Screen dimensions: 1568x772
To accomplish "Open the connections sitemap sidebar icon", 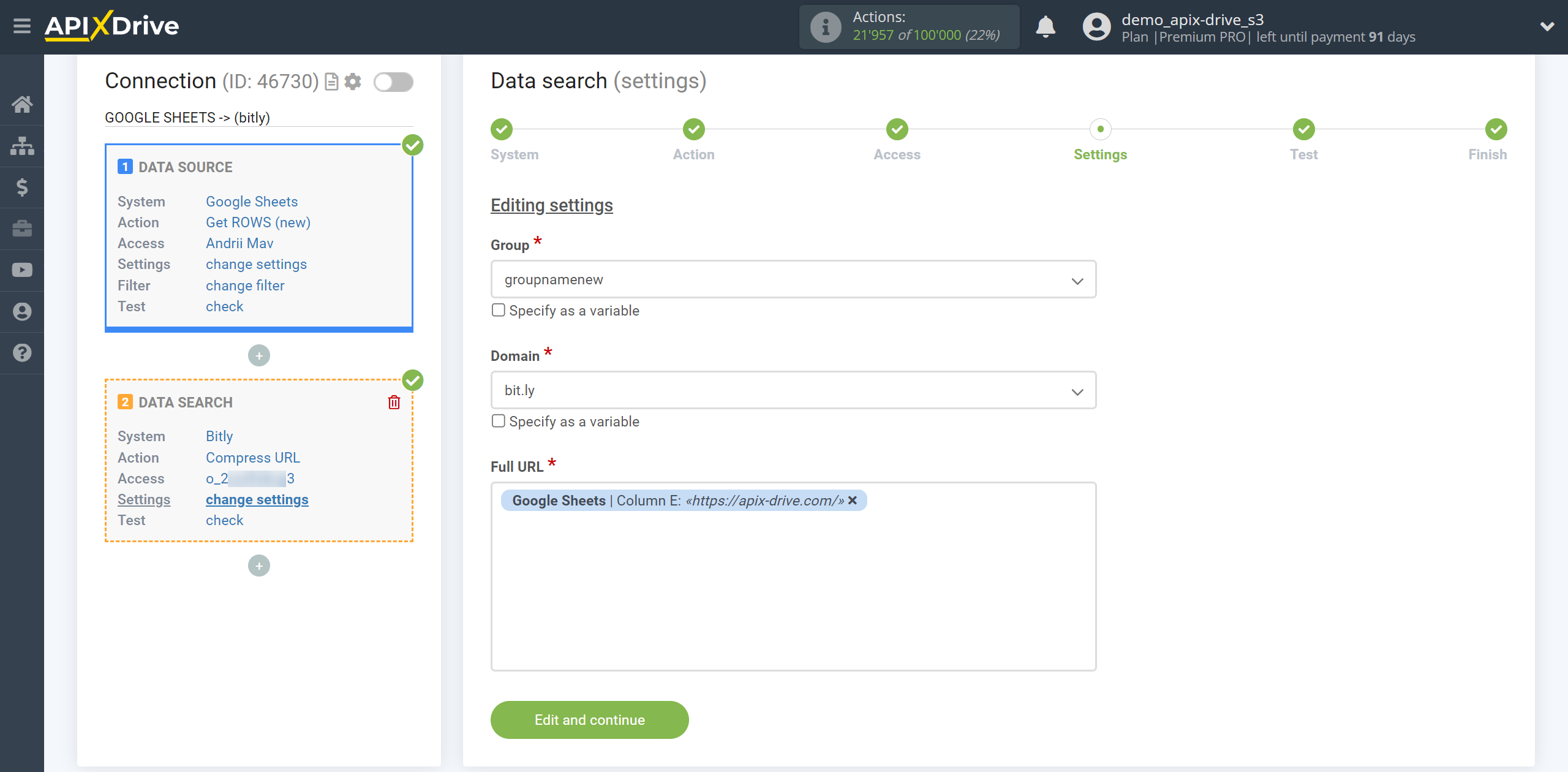I will point(22,146).
